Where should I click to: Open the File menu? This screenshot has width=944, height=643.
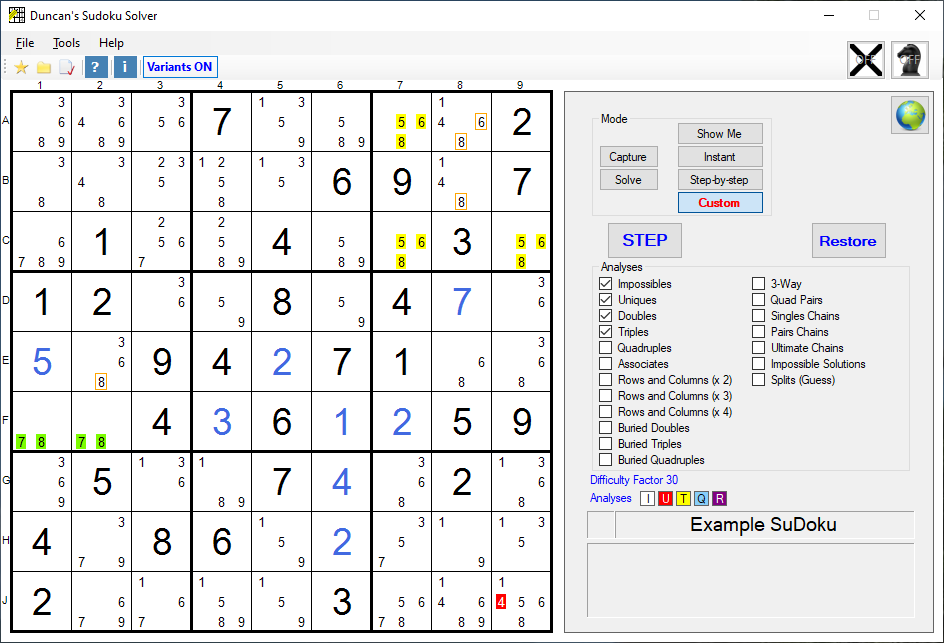point(25,43)
